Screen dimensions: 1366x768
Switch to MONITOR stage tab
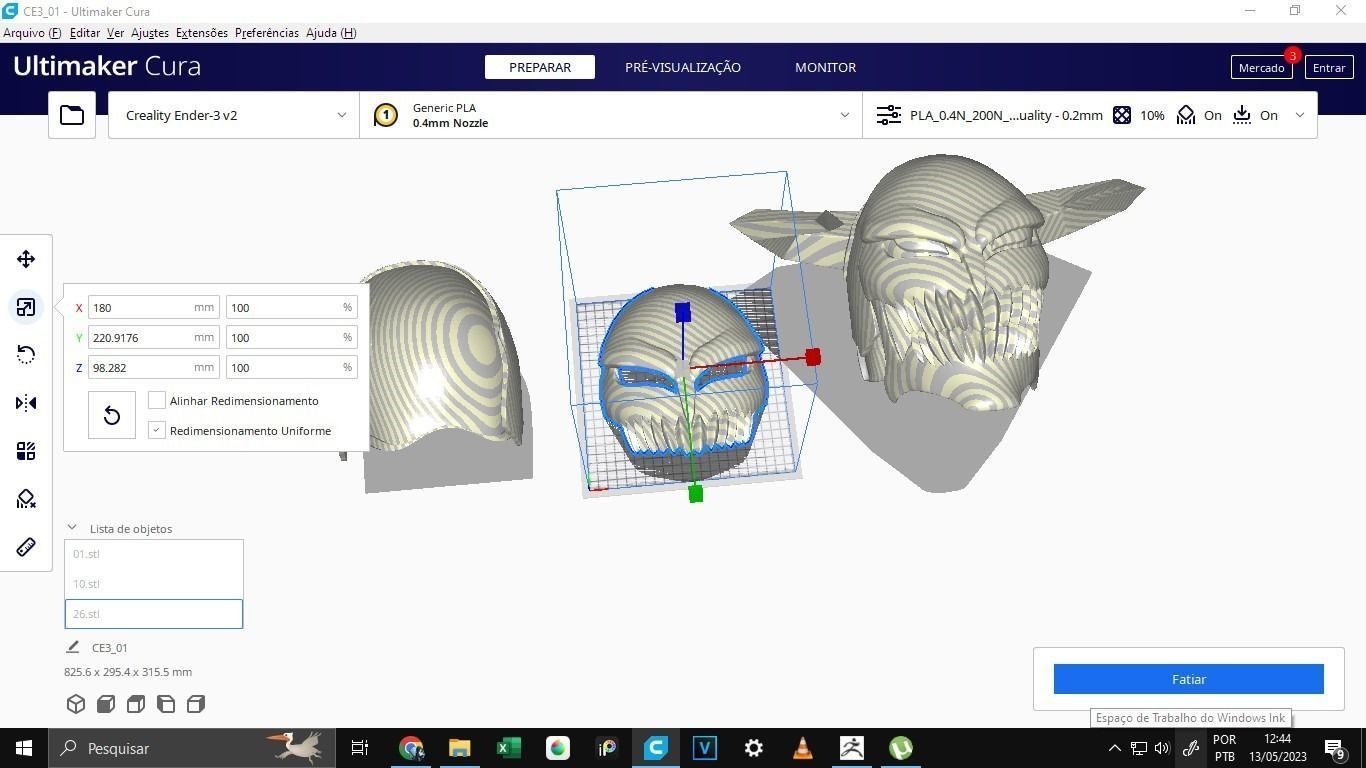coord(825,67)
